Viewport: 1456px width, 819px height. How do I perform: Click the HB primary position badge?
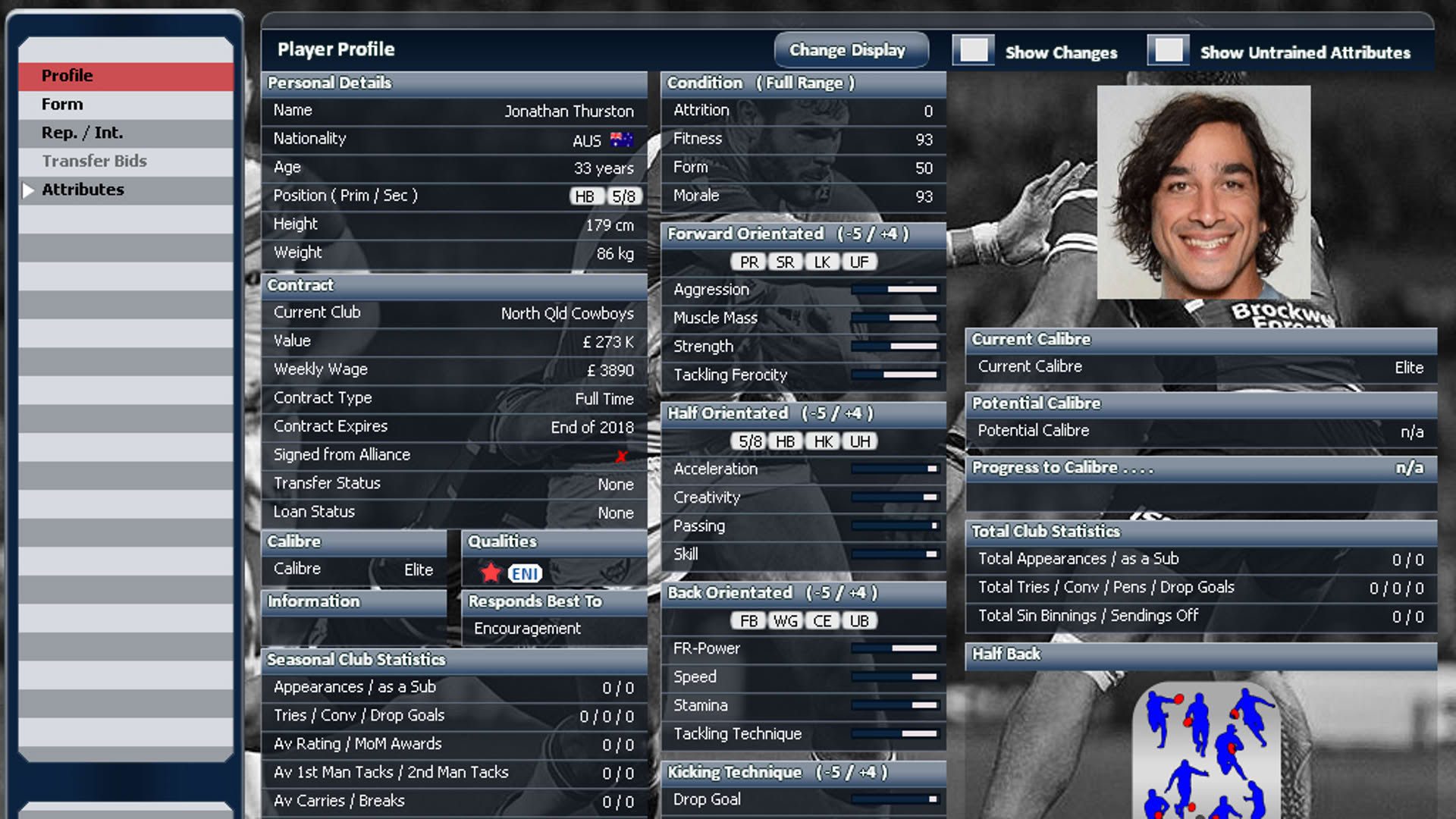tap(585, 196)
